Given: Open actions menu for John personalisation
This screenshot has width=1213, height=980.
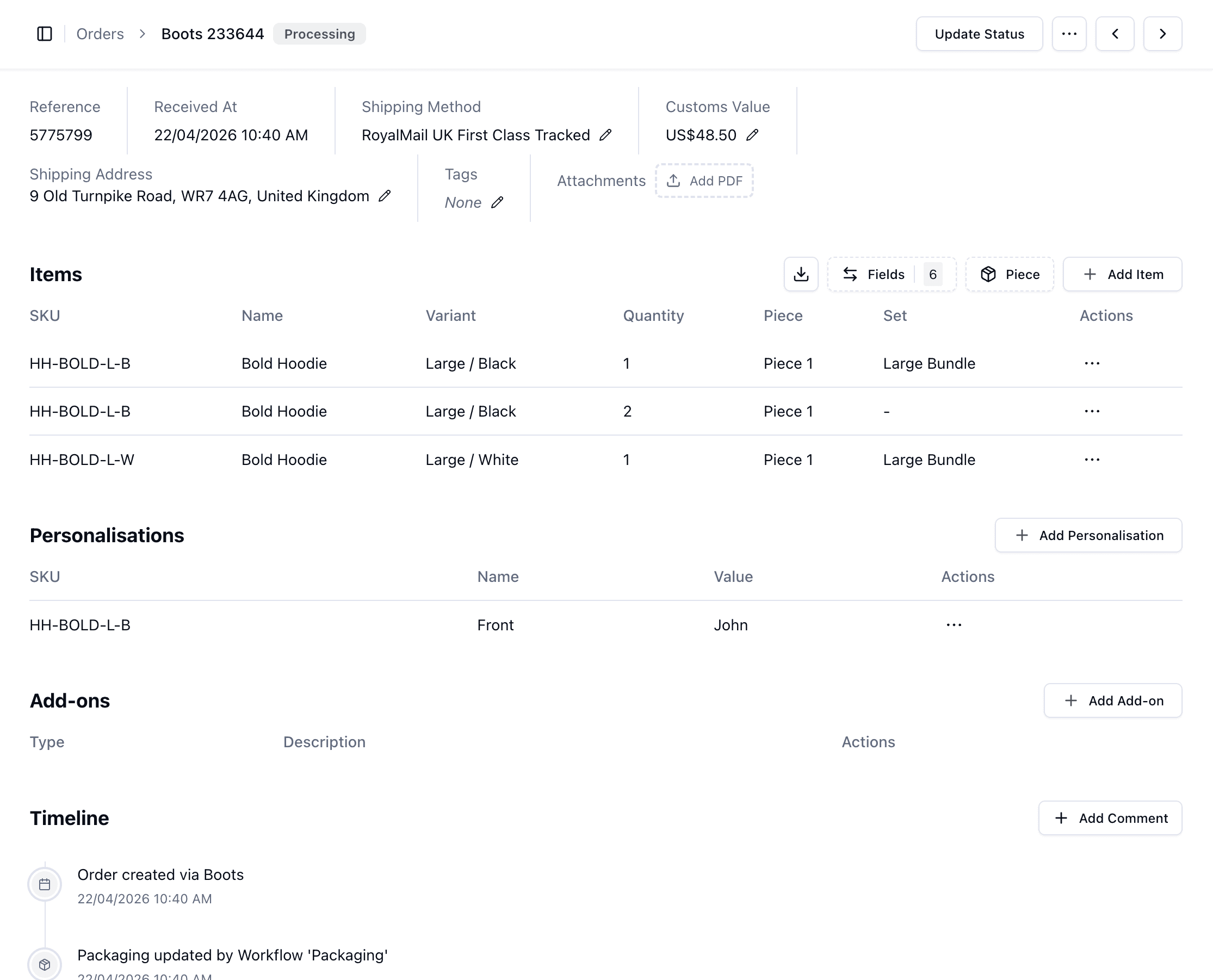Looking at the screenshot, I should 954,625.
